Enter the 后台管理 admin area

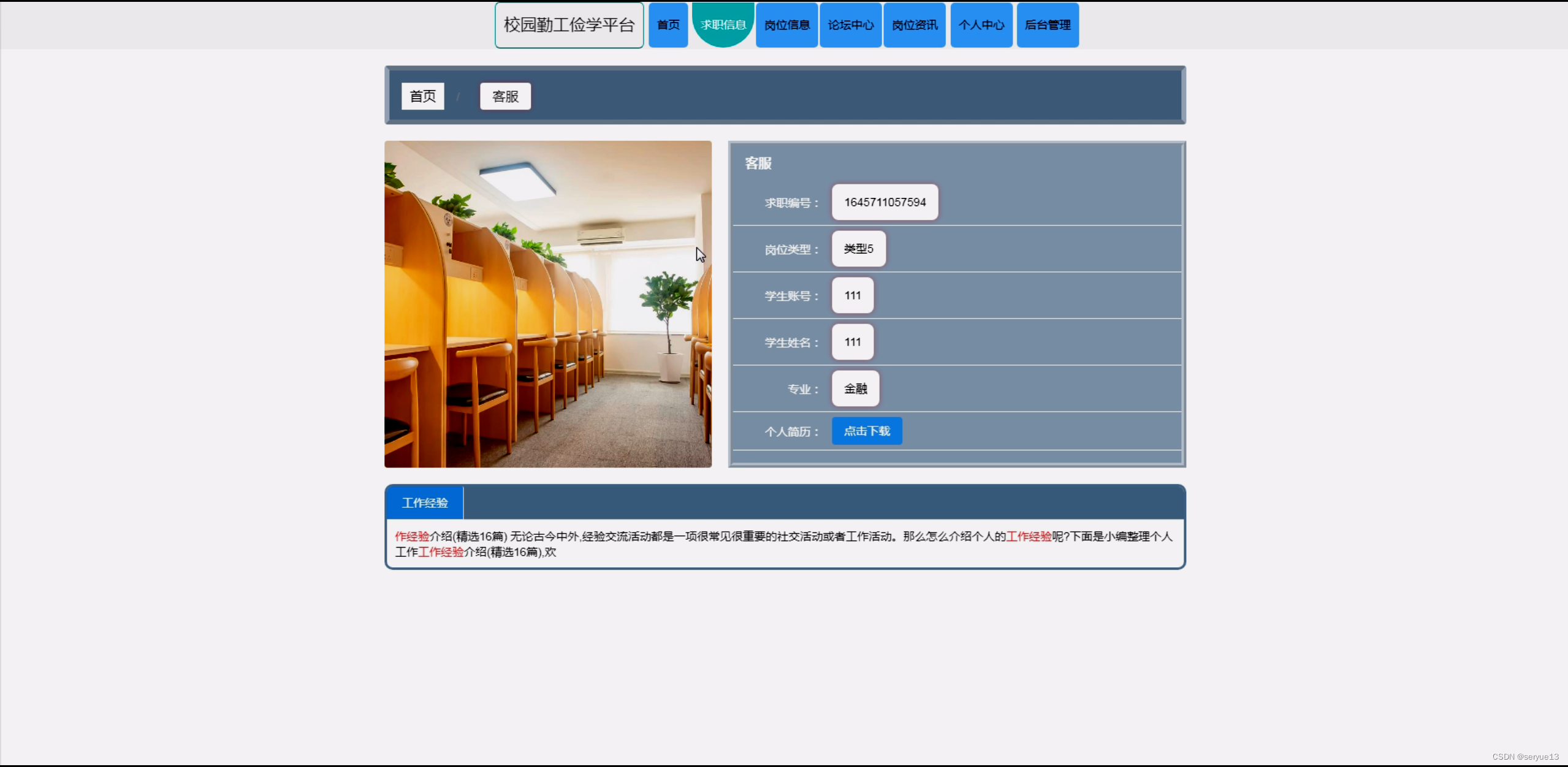point(1047,25)
